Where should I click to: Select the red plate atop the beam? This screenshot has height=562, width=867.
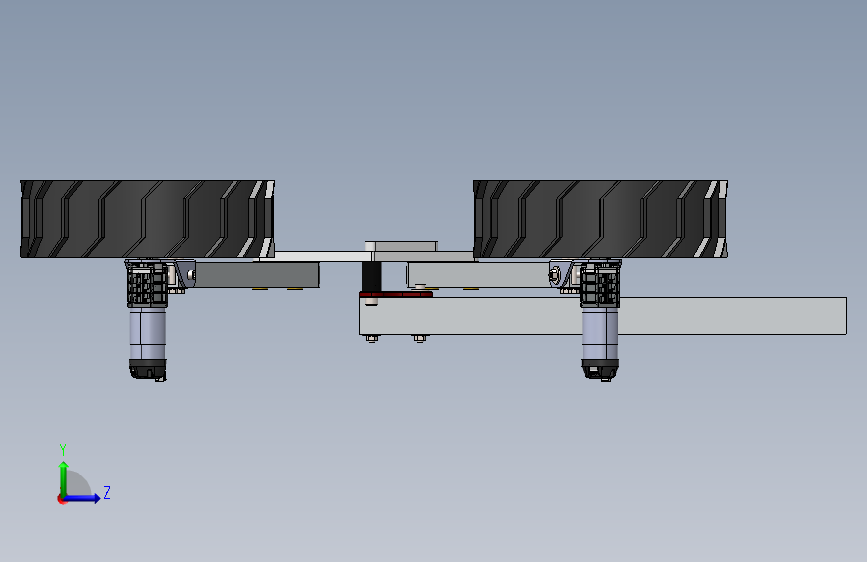(396, 294)
